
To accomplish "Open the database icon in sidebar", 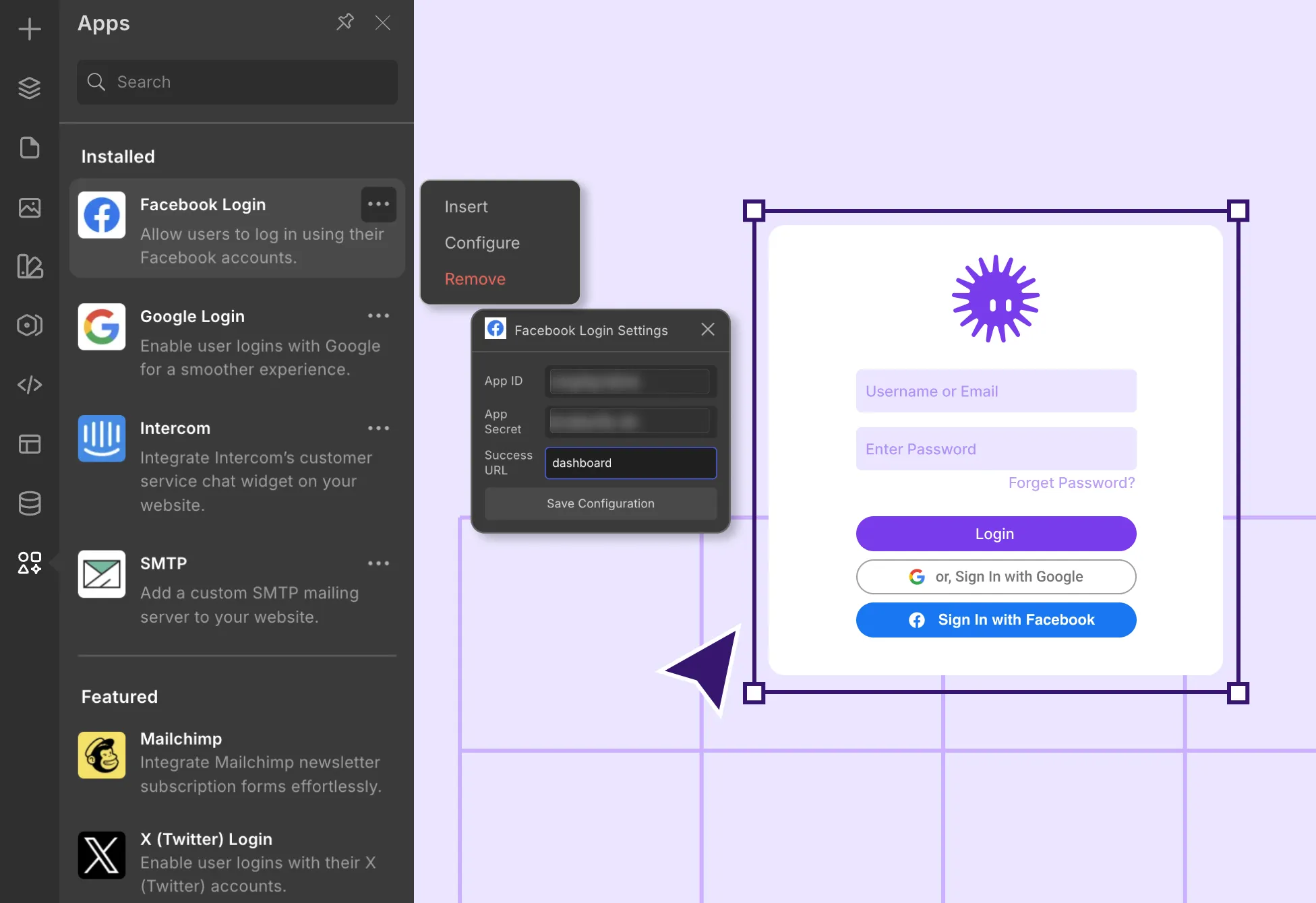I will [30, 503].
